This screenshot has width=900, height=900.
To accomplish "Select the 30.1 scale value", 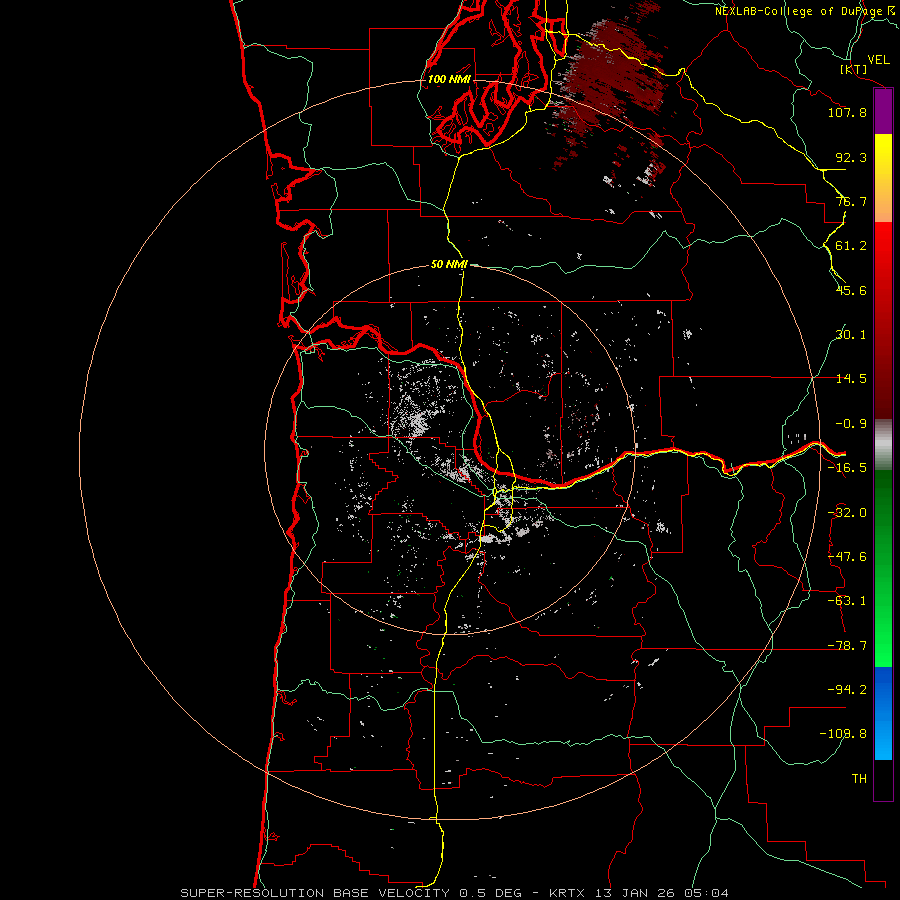I will click(851, 335).
